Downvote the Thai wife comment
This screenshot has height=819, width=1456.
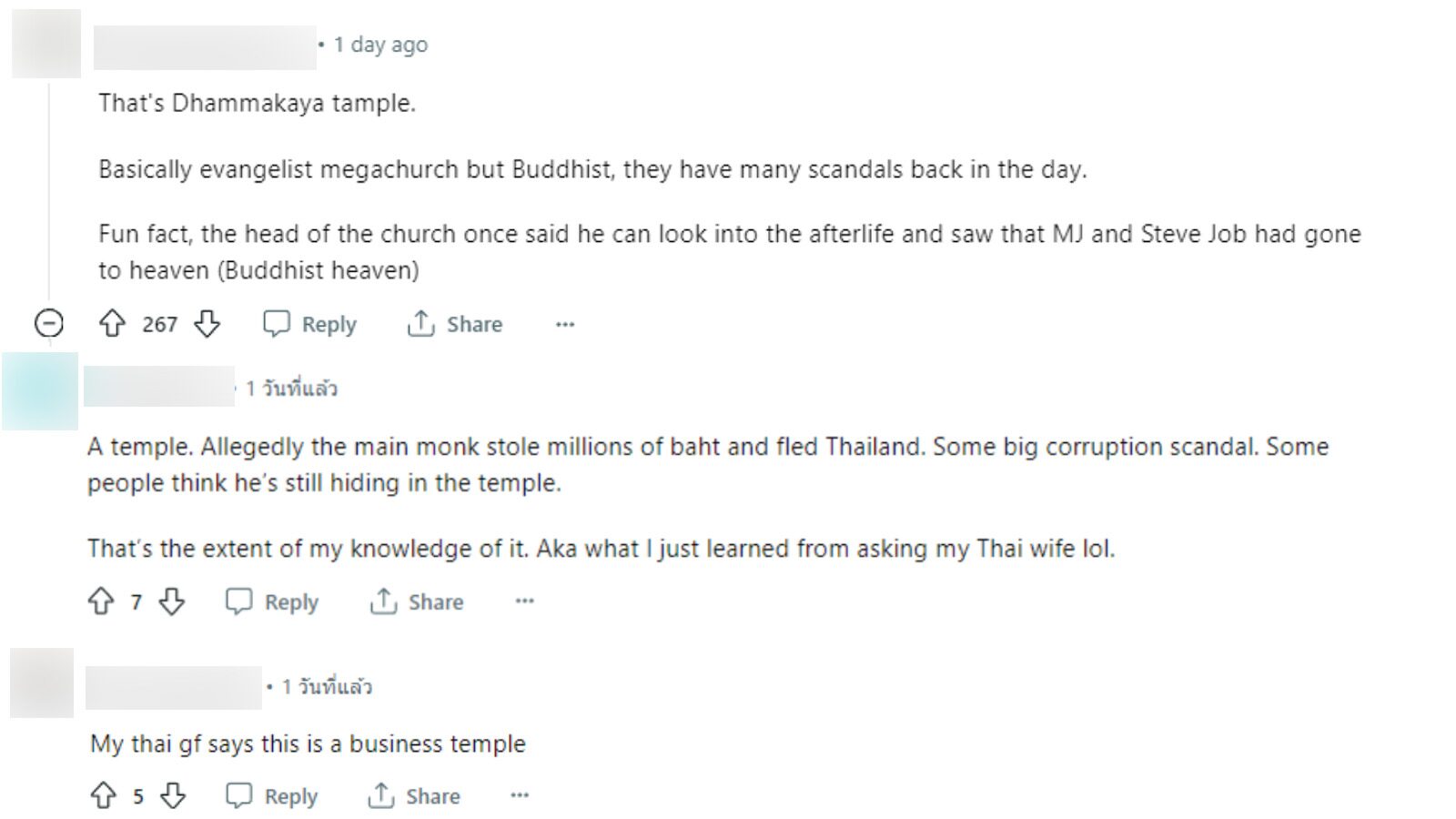click(172, 602)
